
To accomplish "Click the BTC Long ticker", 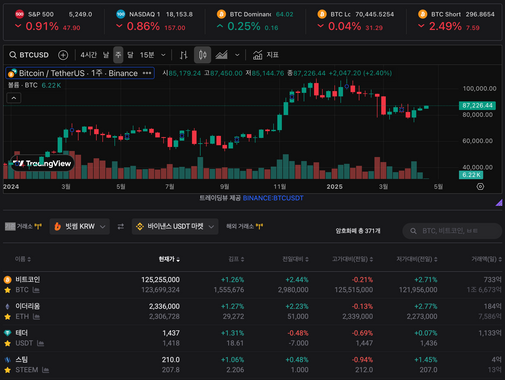I will pyautogui.click(x=356, y=21).
